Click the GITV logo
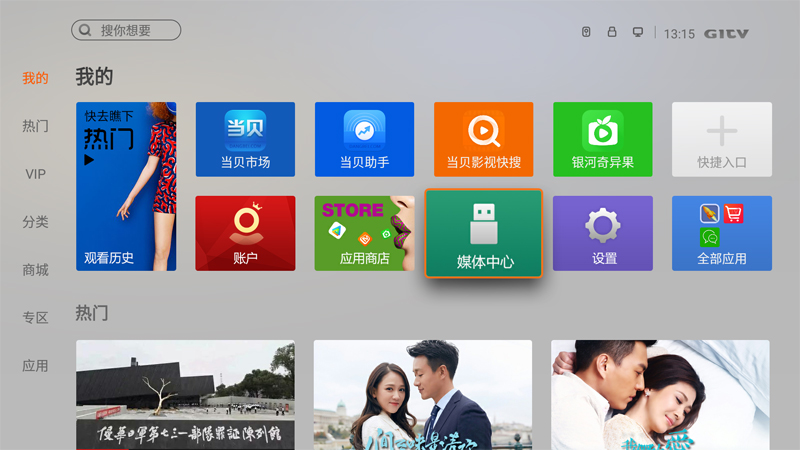800x450 pixels. (x=727, y=34)
